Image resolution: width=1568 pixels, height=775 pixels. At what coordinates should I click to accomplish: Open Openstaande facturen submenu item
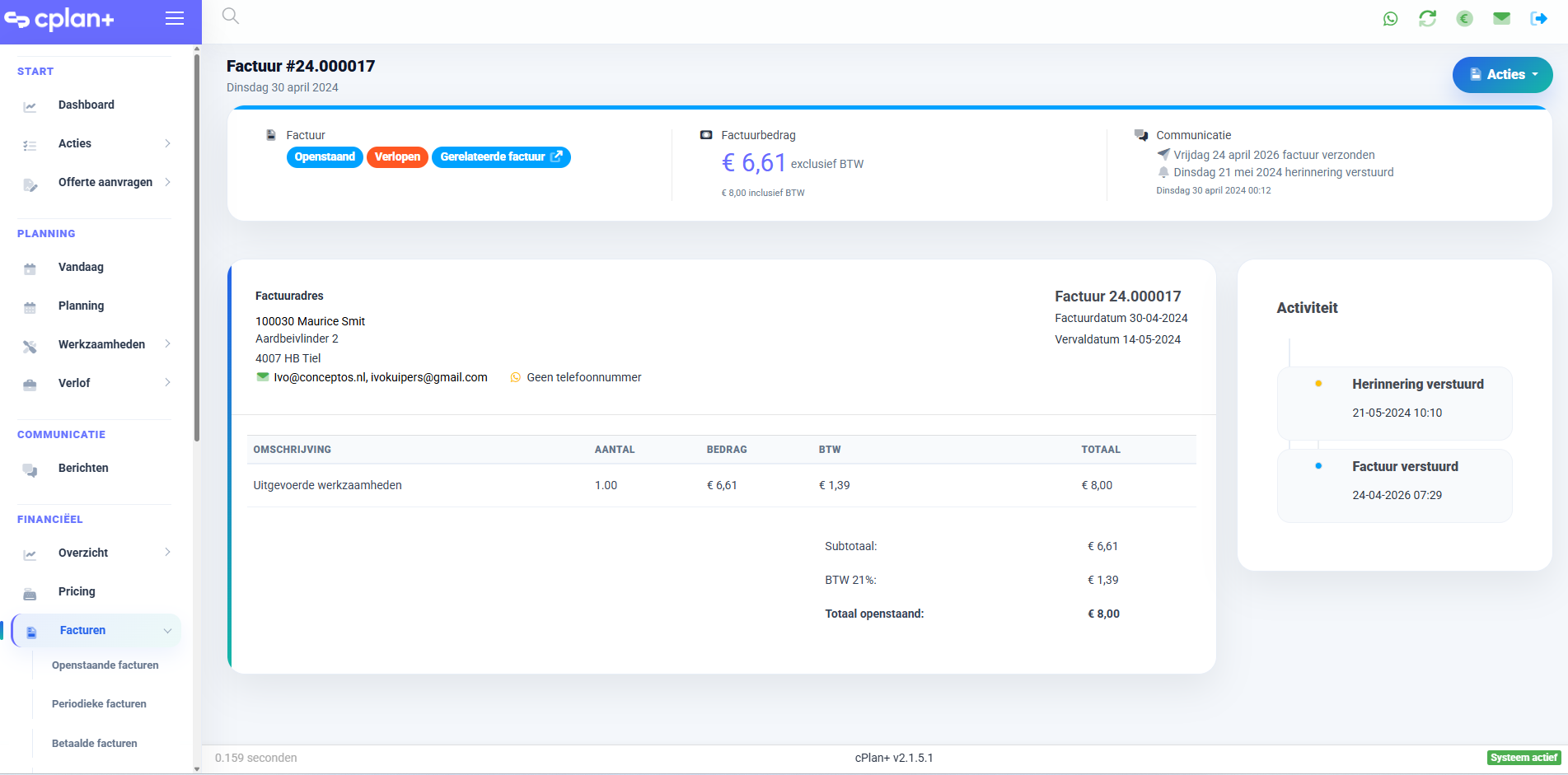(105, 665)
